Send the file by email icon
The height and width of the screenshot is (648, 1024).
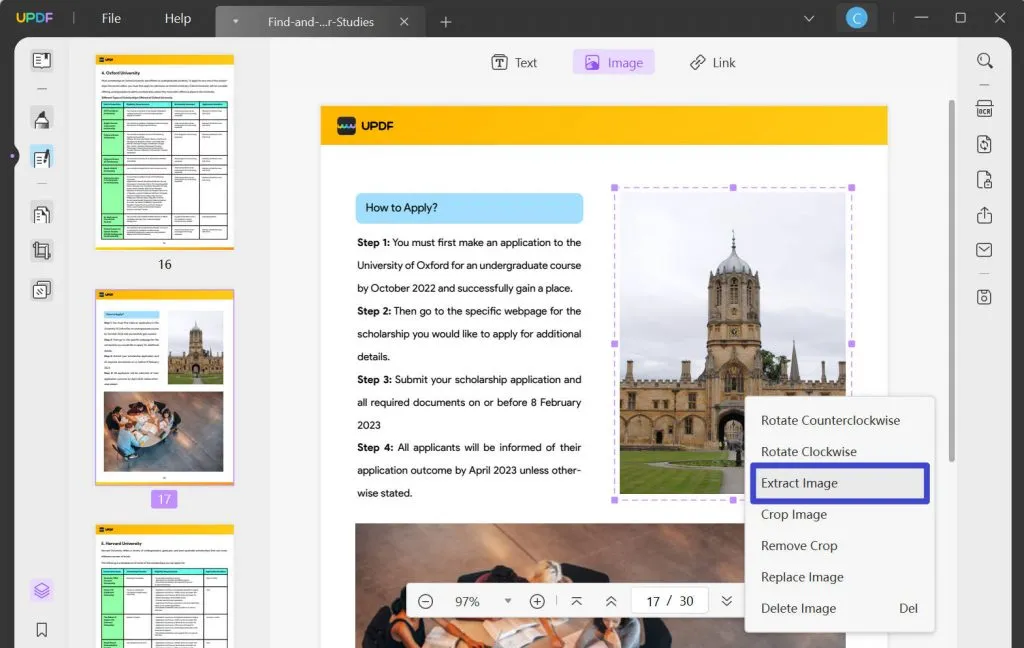click(x=984, y=250)
